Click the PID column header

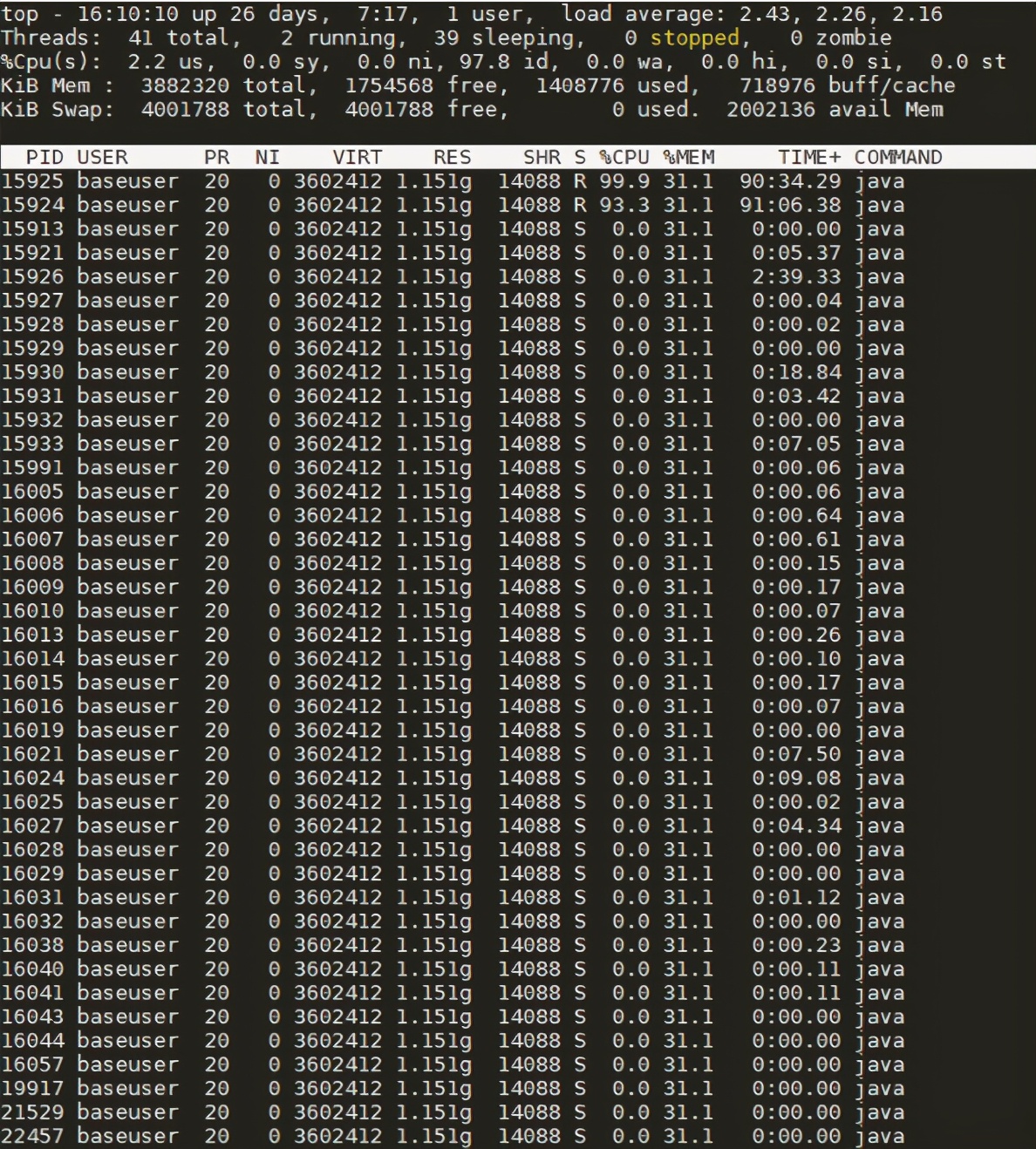click(x=45, y=157)
